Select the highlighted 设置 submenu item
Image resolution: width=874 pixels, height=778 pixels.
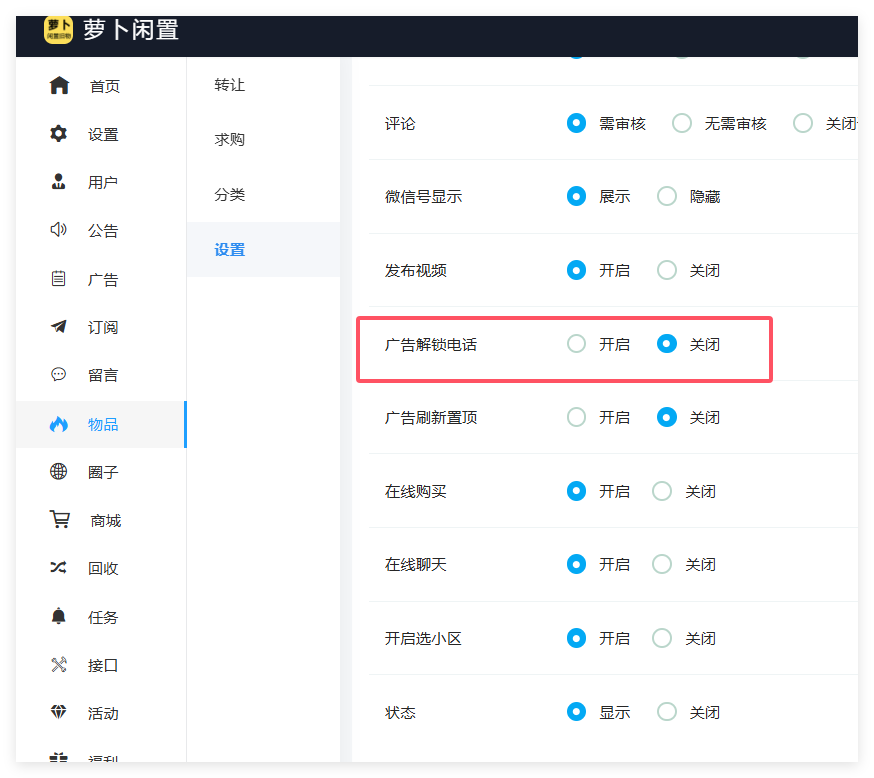pos(264,250)
